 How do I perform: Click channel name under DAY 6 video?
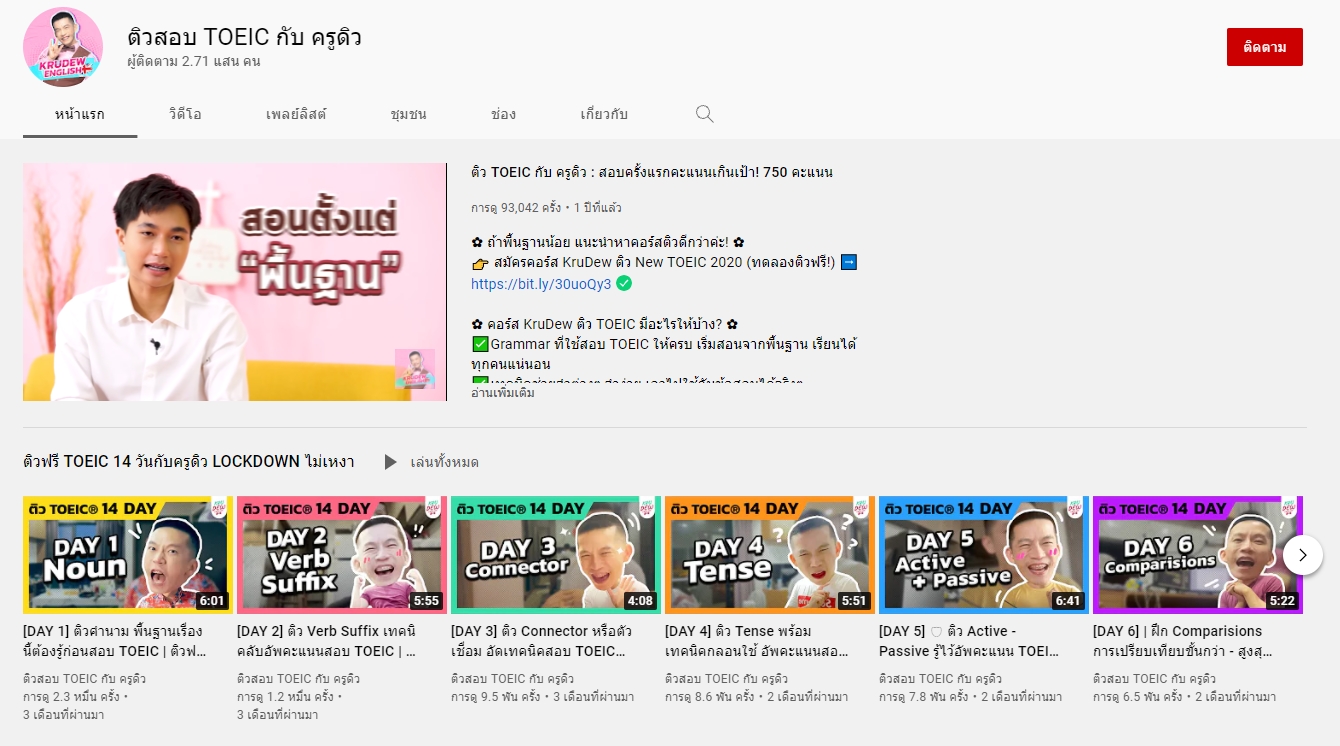point(1154,679)
